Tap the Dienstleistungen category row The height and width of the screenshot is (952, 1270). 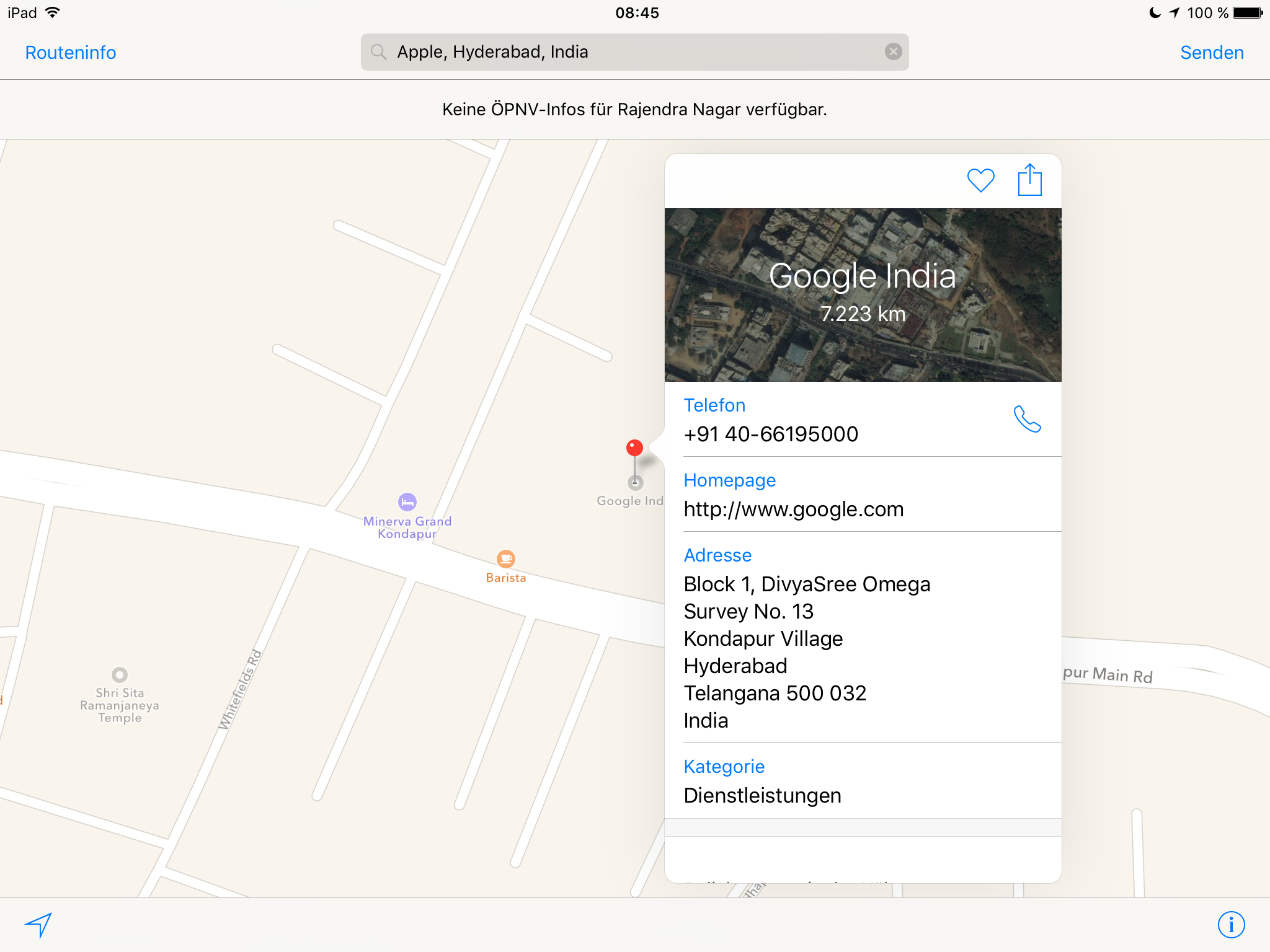coord(762,795)
